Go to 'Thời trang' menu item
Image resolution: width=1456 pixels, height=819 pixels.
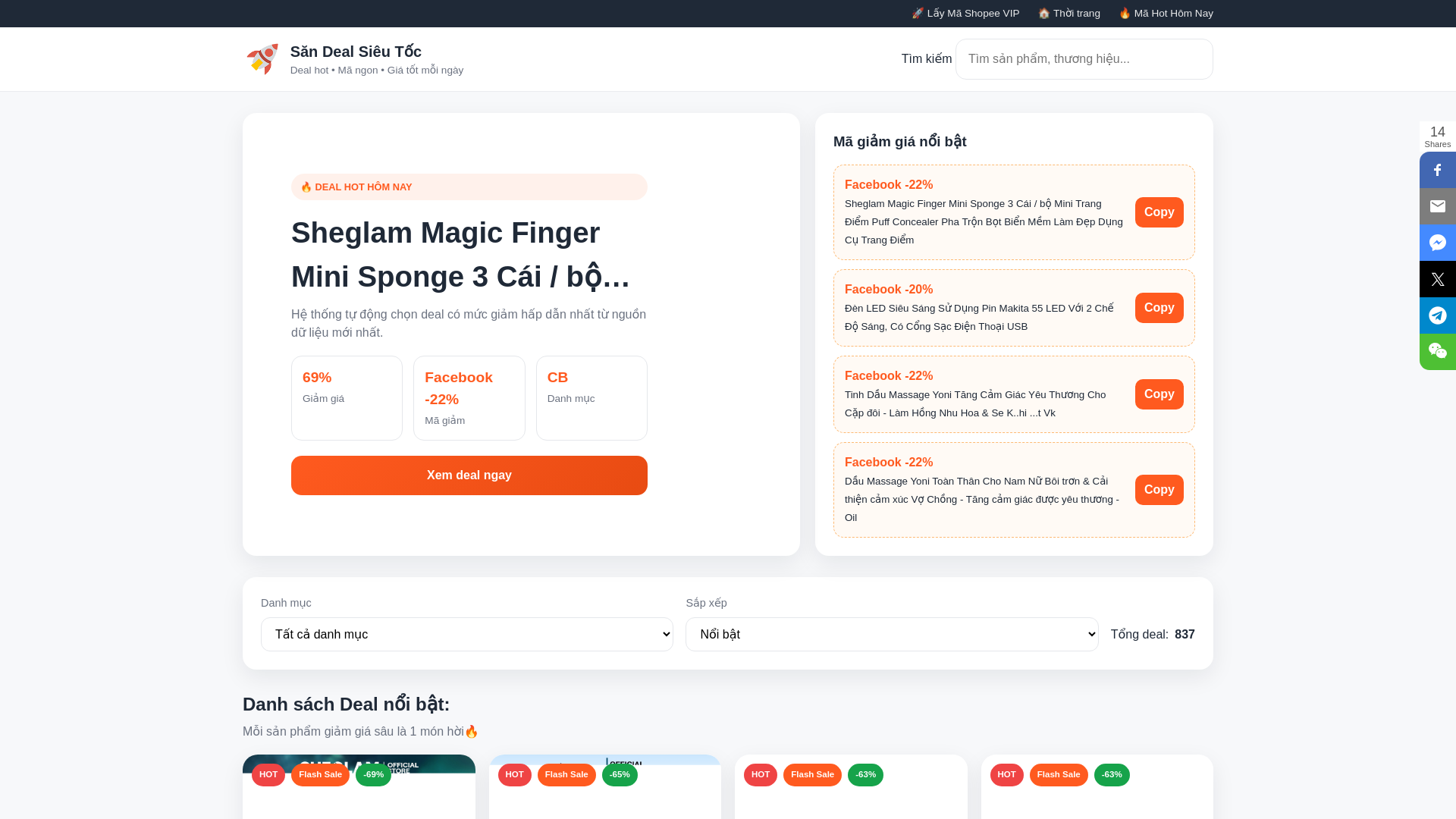pos(1069,14)
